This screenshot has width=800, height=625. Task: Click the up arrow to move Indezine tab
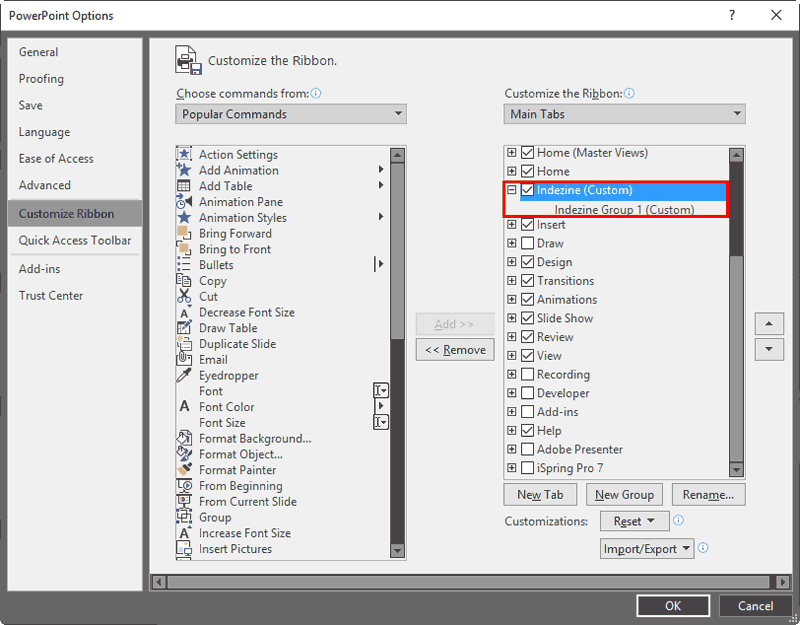768,324
